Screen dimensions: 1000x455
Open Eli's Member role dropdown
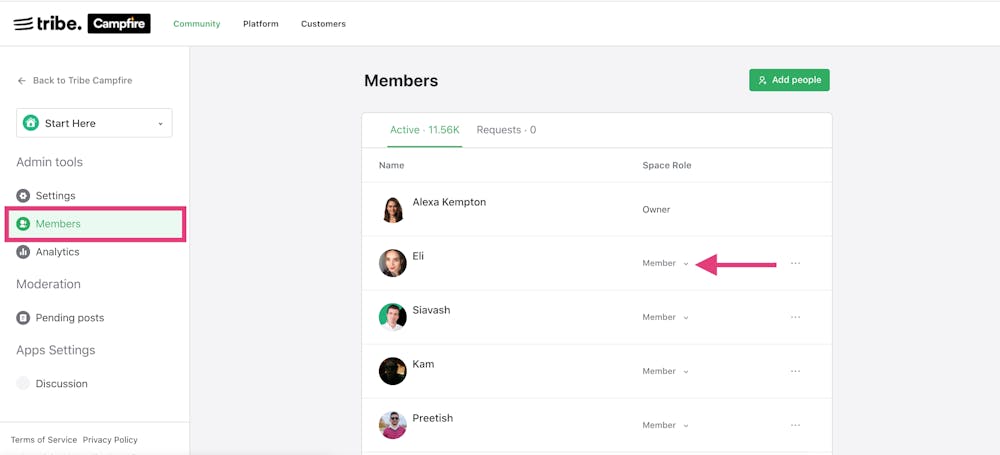point(665,264)
